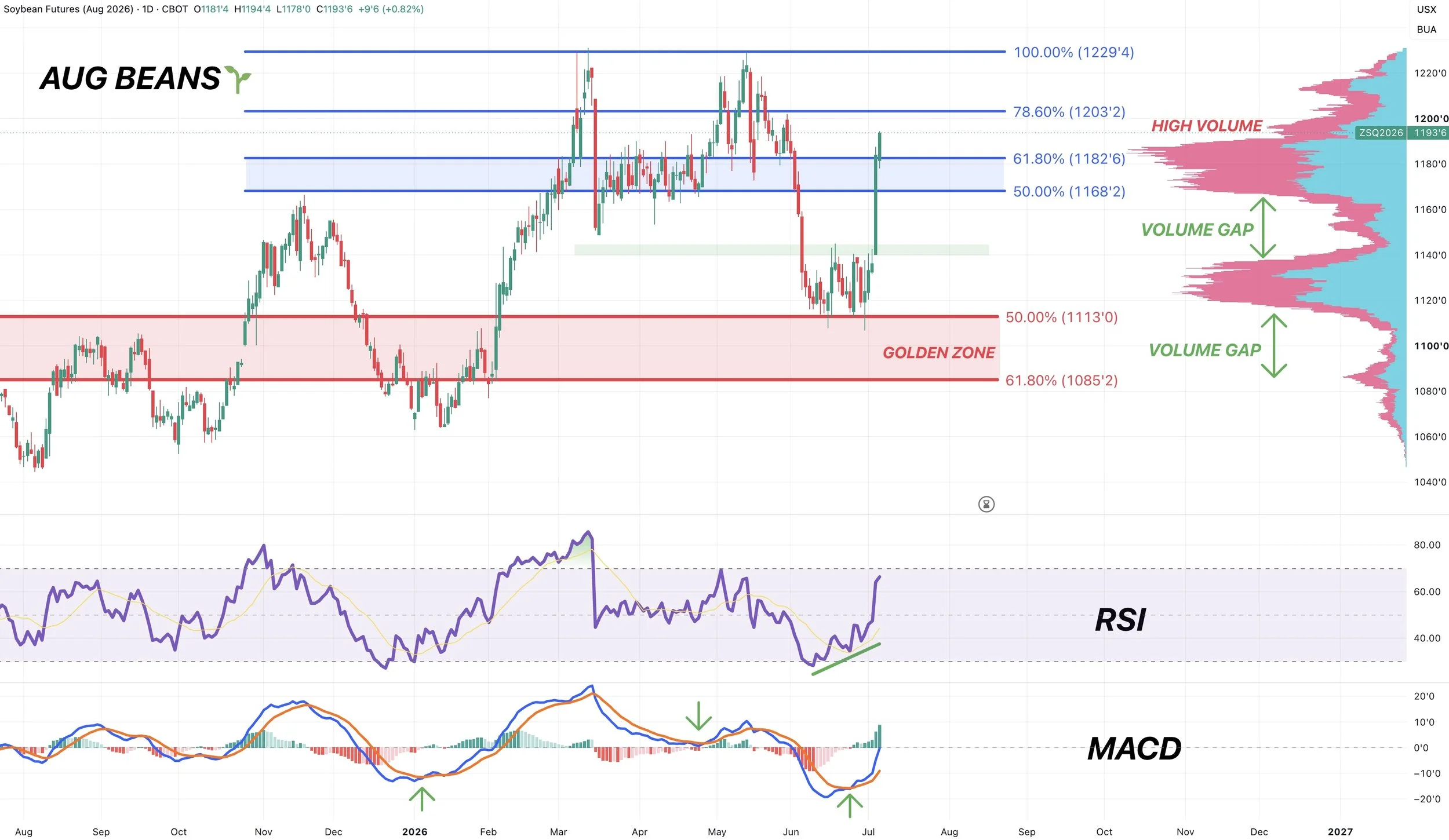
Task: Click 1160'0 on the price axis
Action: click(x=1430, y=210)
